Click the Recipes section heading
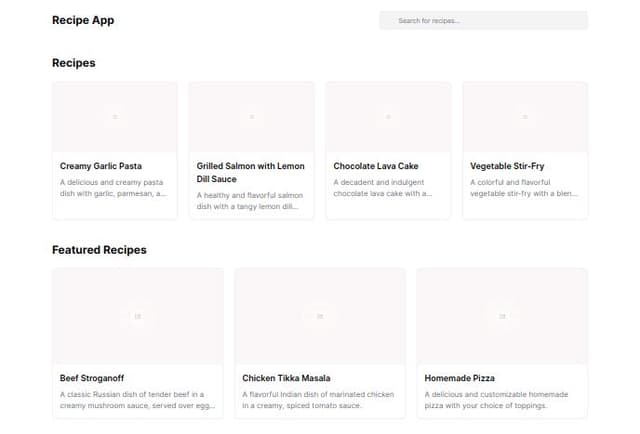 (74, 63)
